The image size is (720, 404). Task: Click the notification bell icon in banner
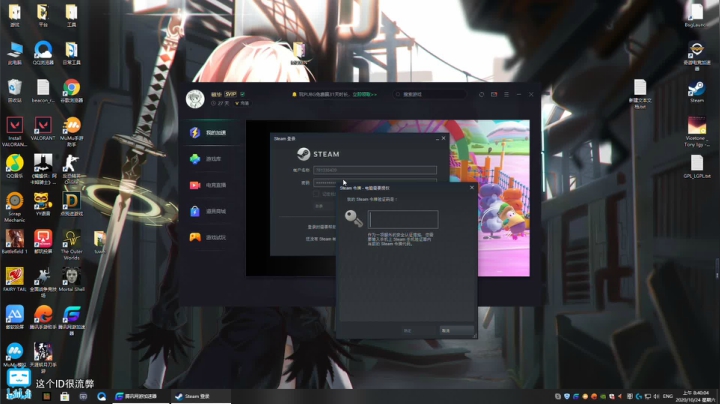click(294, 94)
